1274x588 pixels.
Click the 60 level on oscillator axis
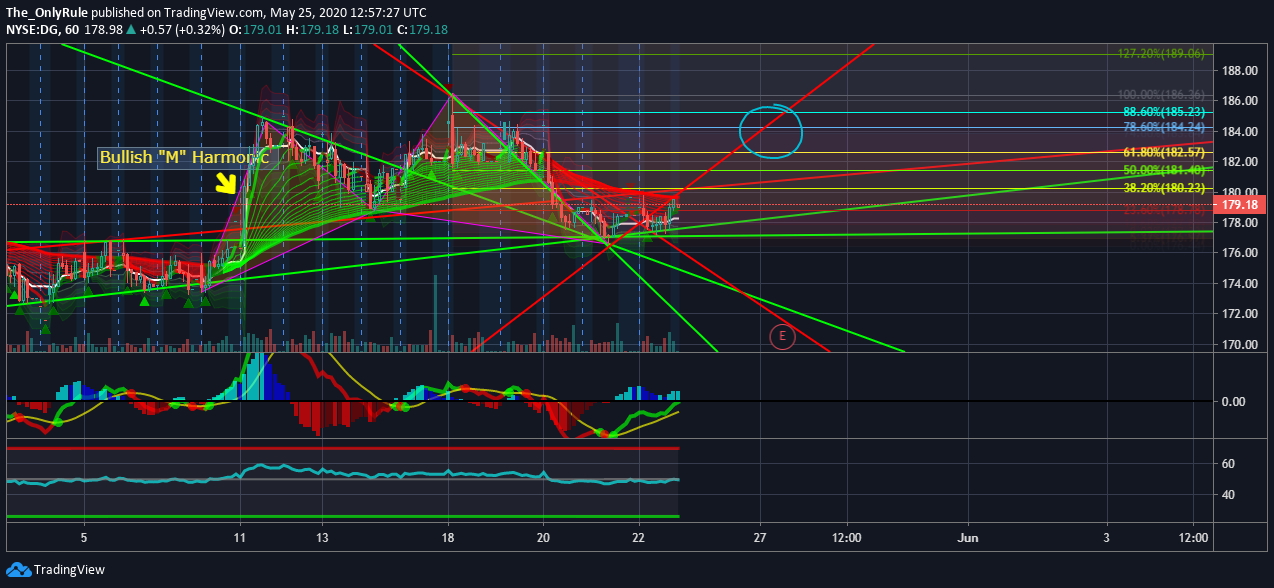(1228, 464)
